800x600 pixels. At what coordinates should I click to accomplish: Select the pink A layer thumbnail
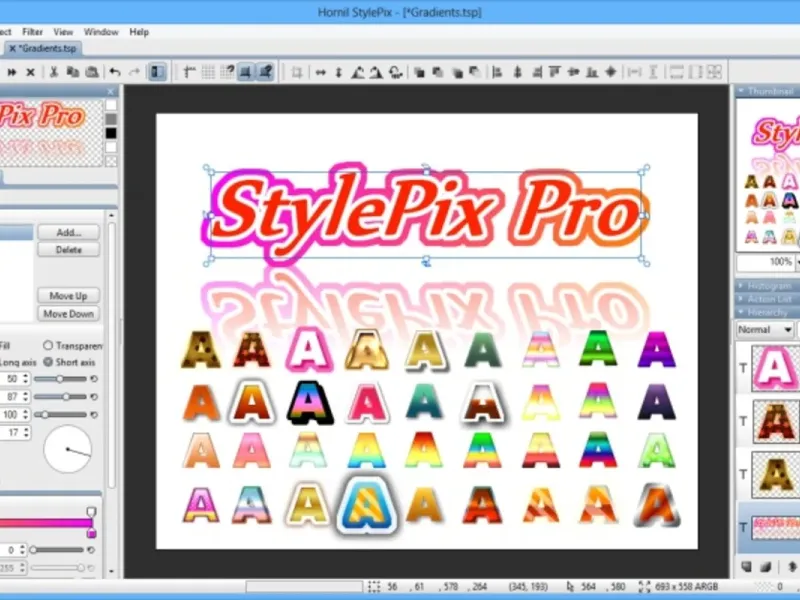(776, 367)
